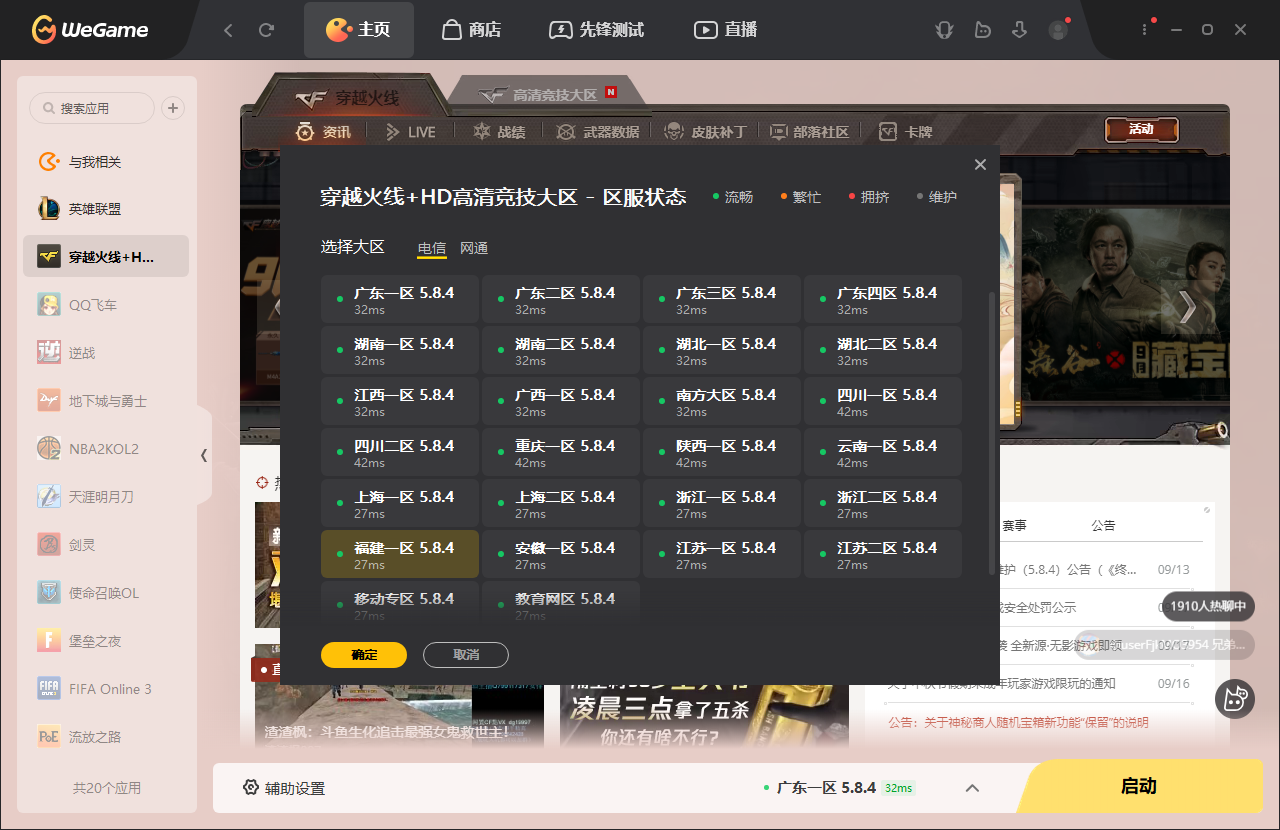Open the 直播 live stream tab

click(726, 30)
